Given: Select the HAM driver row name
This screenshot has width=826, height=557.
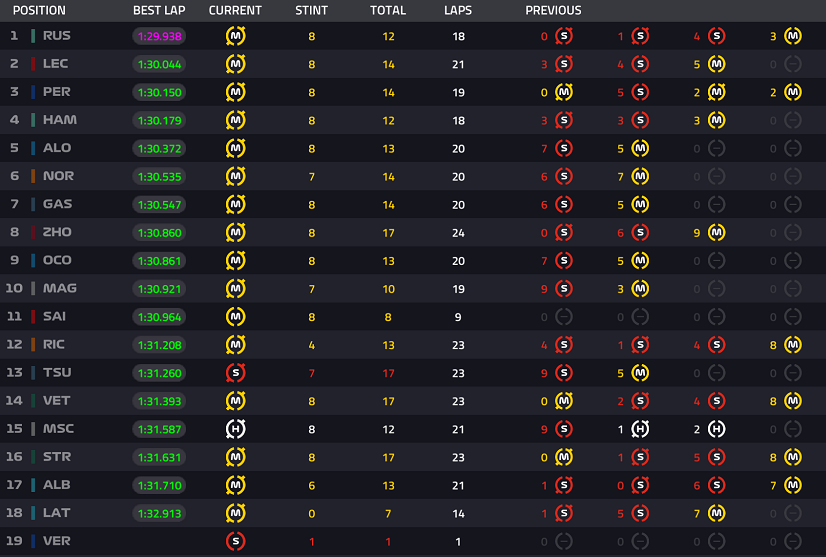Looking at the screenshot, I should 60,120.
